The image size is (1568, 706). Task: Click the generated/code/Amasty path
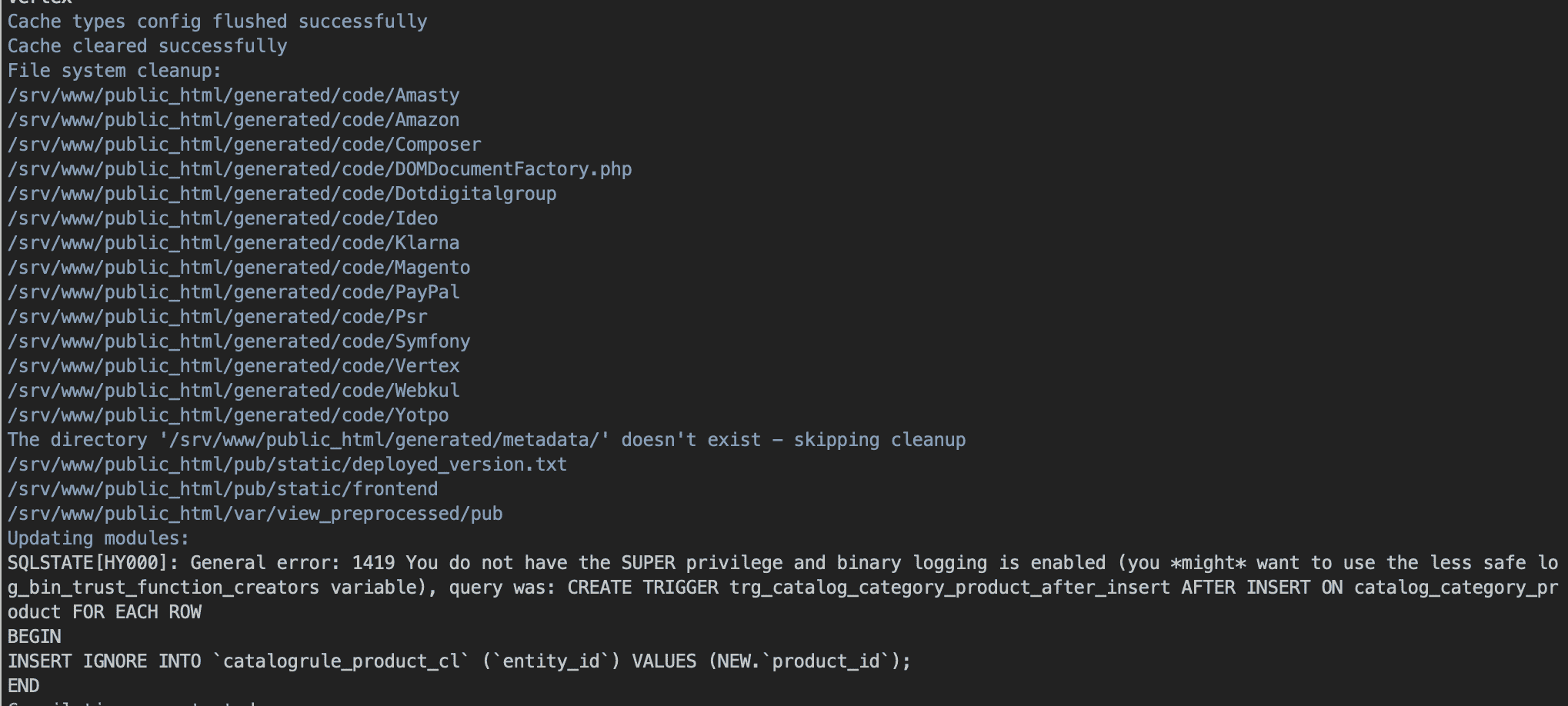(x=233, y=95)
